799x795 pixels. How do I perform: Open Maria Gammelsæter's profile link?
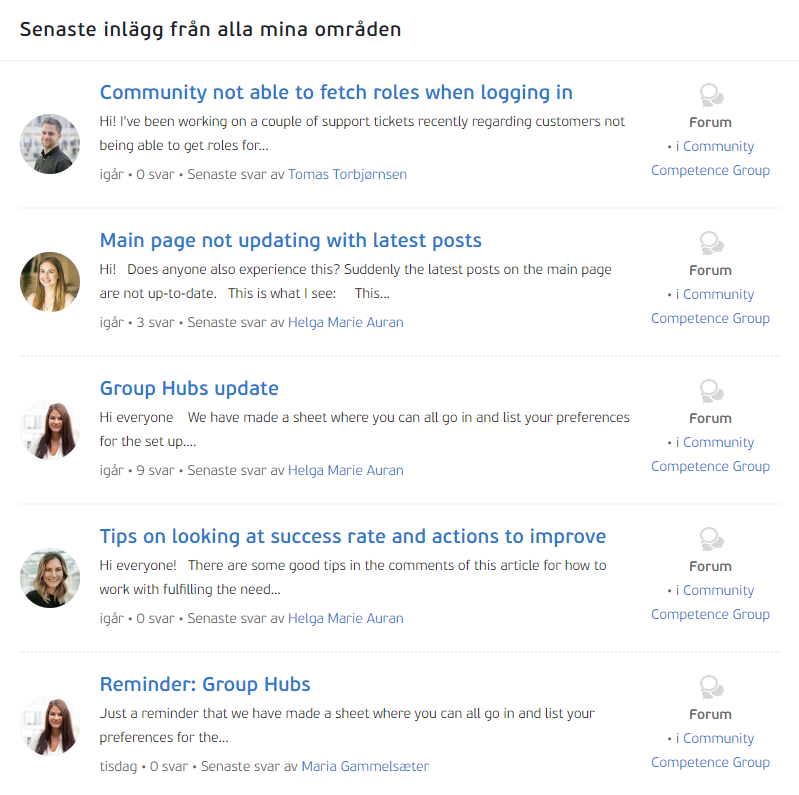[365, 766]
